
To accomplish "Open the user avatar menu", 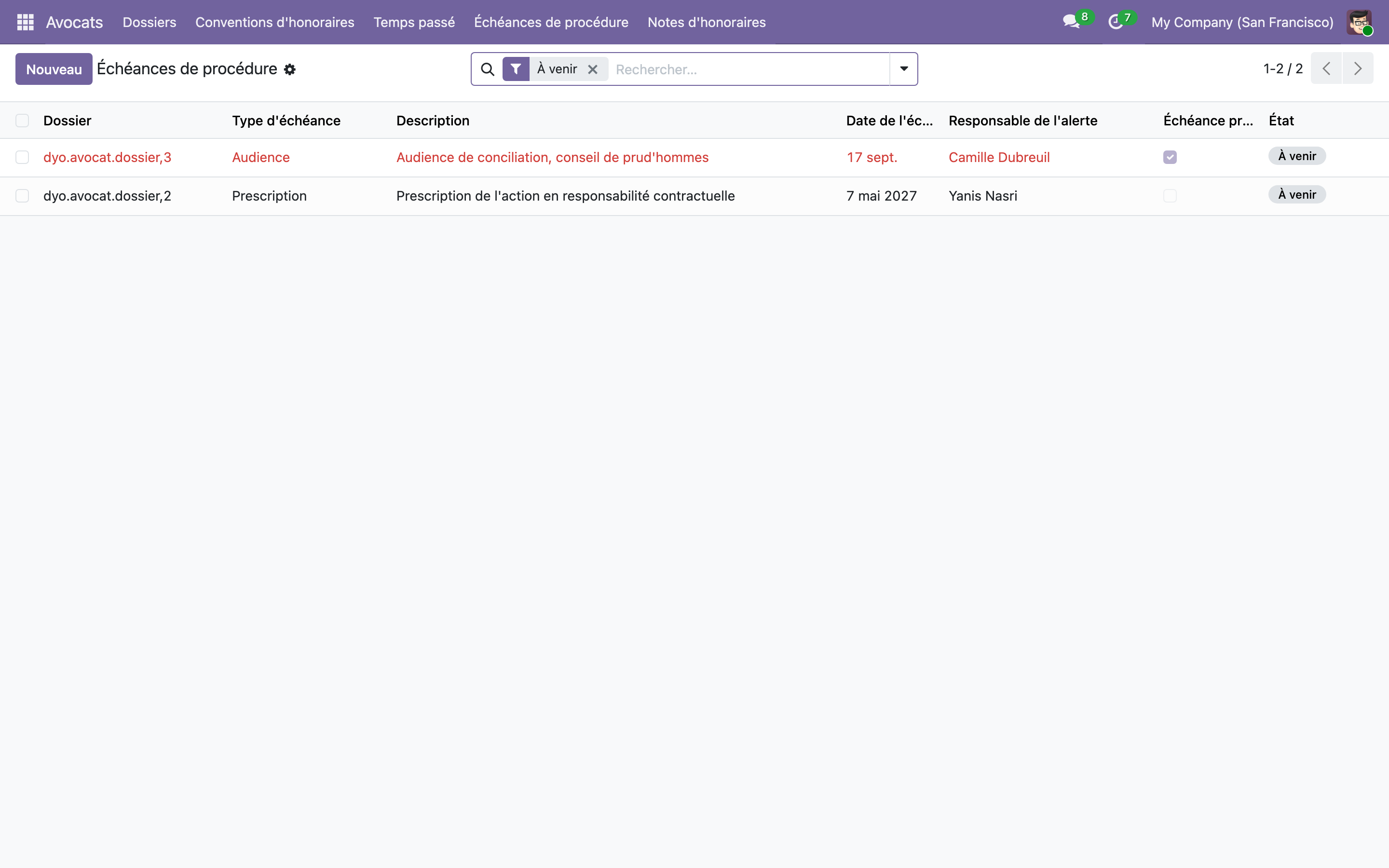I will tap(1359, 22).
